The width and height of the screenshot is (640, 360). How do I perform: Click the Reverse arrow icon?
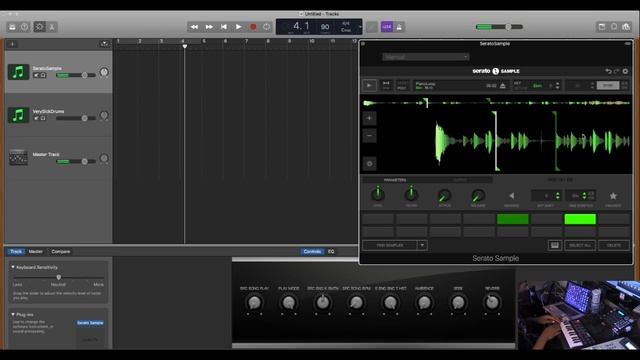512,196
